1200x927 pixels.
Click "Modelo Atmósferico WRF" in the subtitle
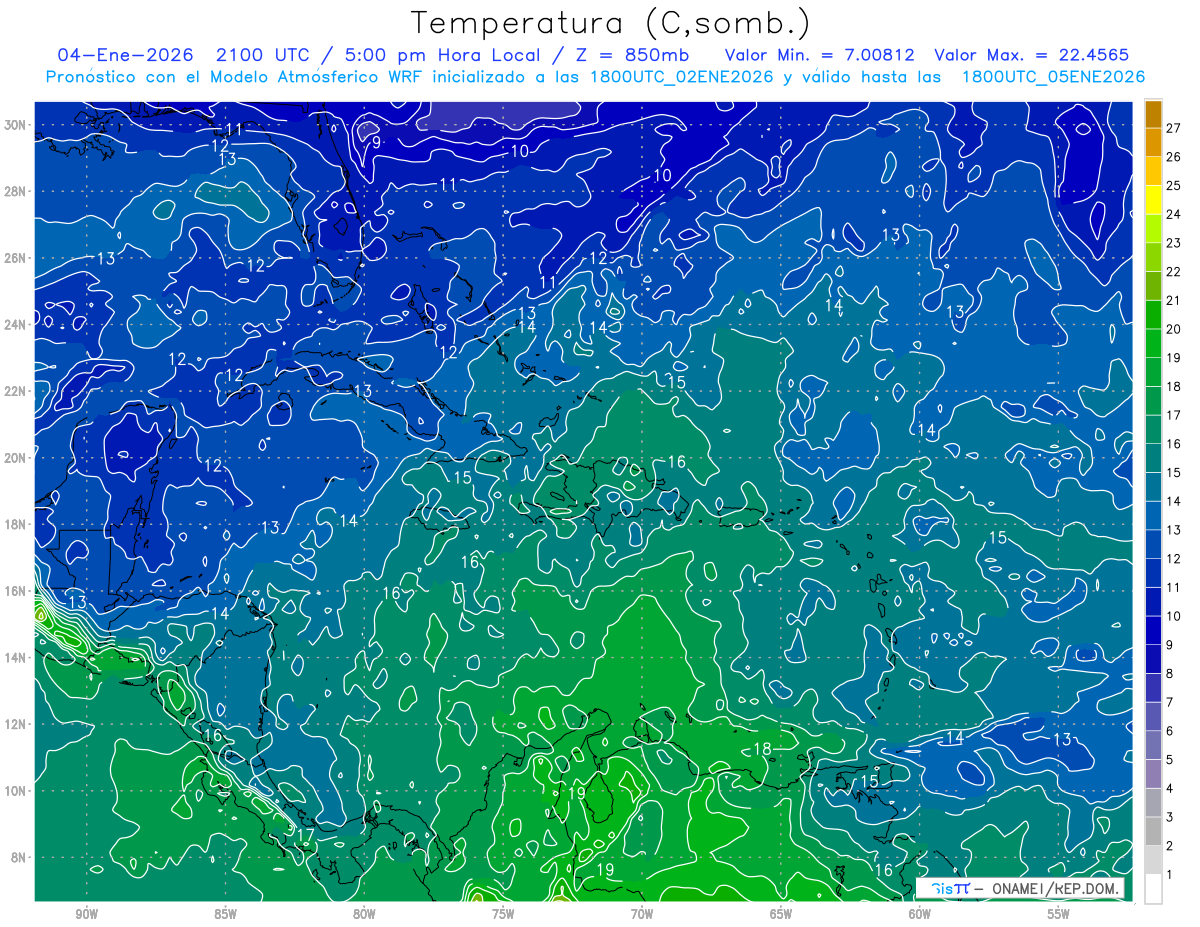pos(314,77)
